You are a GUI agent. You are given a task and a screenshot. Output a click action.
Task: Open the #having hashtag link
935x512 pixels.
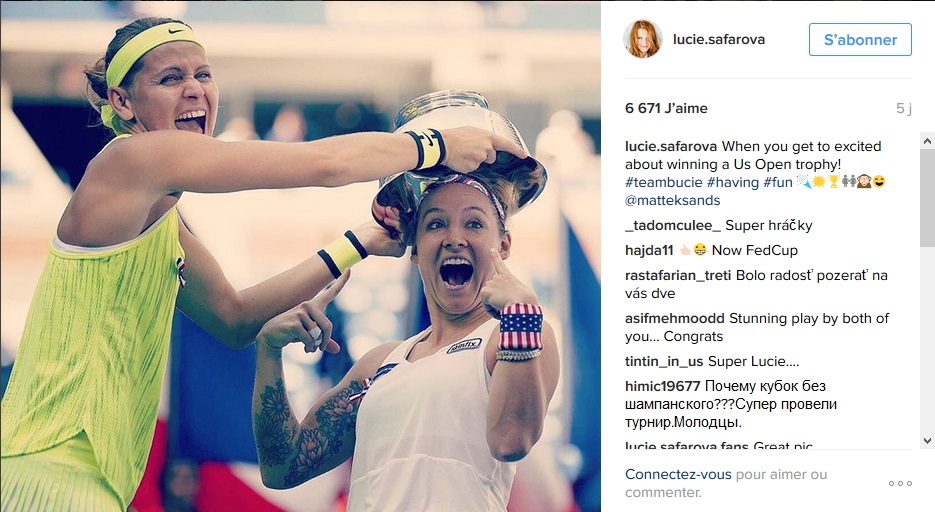click(733, 182)
